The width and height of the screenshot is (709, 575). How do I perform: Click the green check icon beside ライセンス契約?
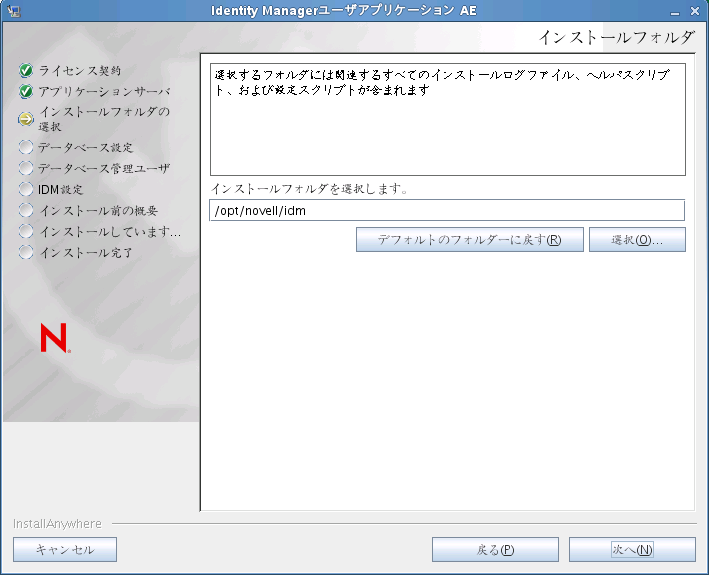(26, 71)
